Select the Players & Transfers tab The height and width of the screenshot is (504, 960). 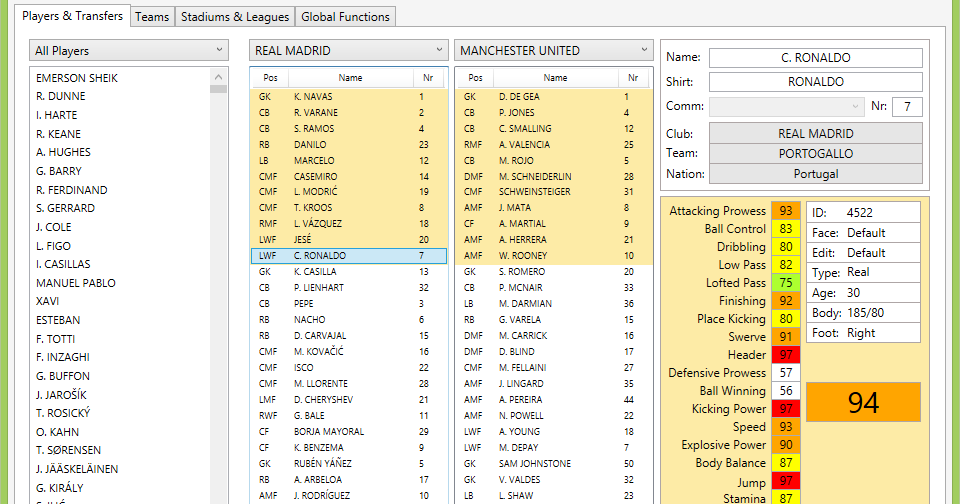pos(72,15)
